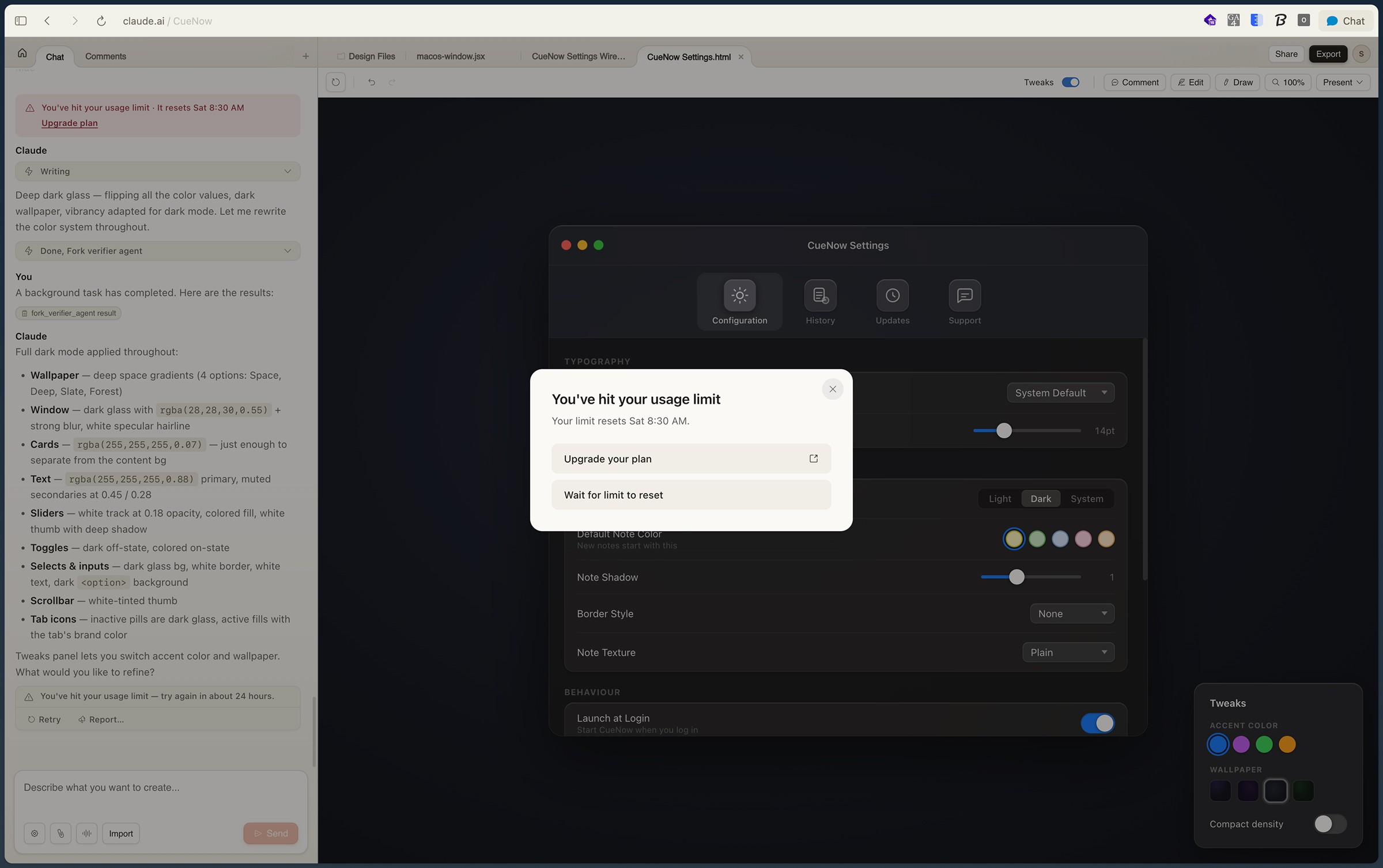Click the voice waveform icon
Screen dimensions: 1383x868
pyautogui.click(x=86, y=833)
